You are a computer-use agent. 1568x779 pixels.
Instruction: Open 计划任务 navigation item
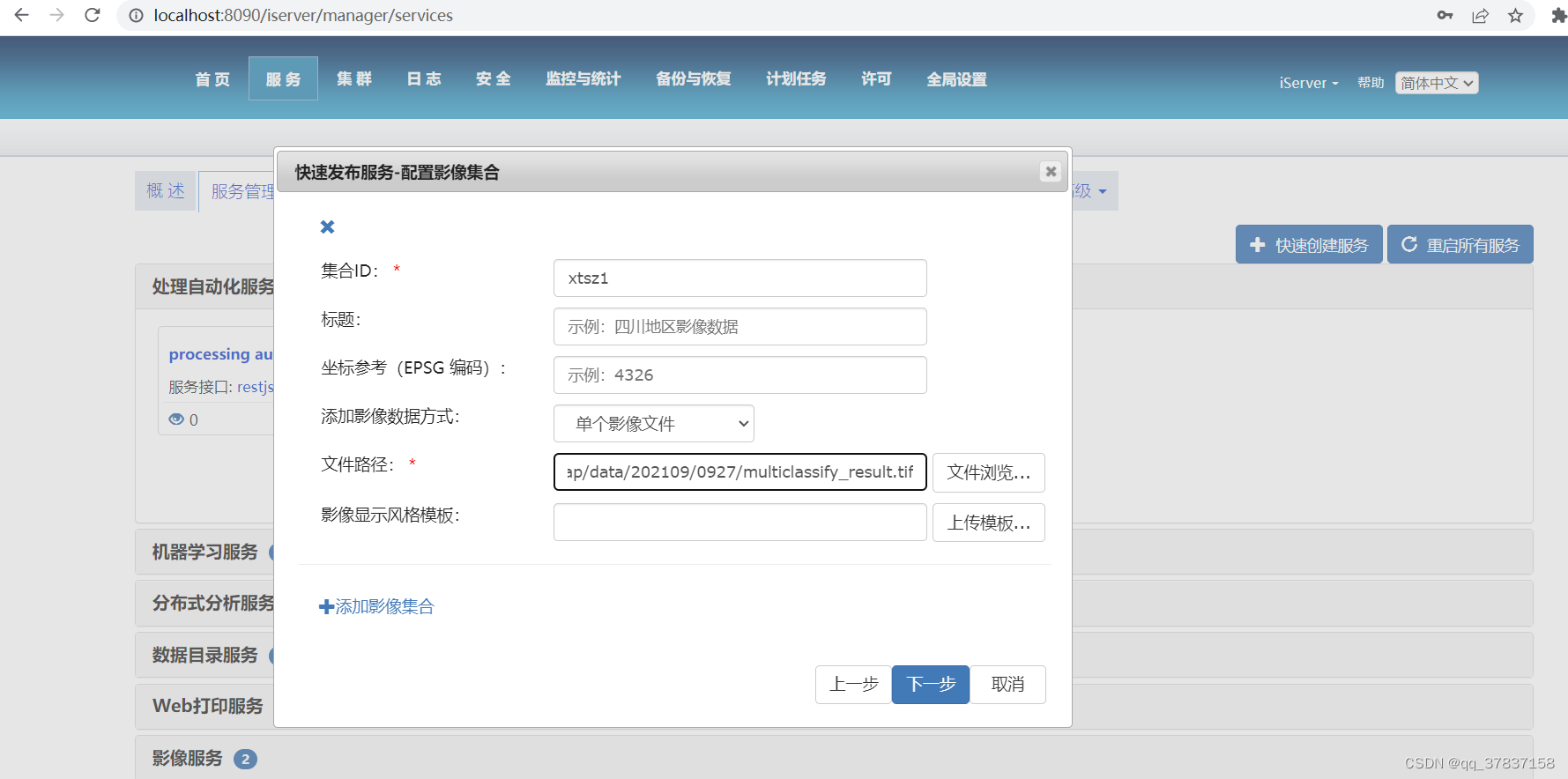tap(796, 79)
